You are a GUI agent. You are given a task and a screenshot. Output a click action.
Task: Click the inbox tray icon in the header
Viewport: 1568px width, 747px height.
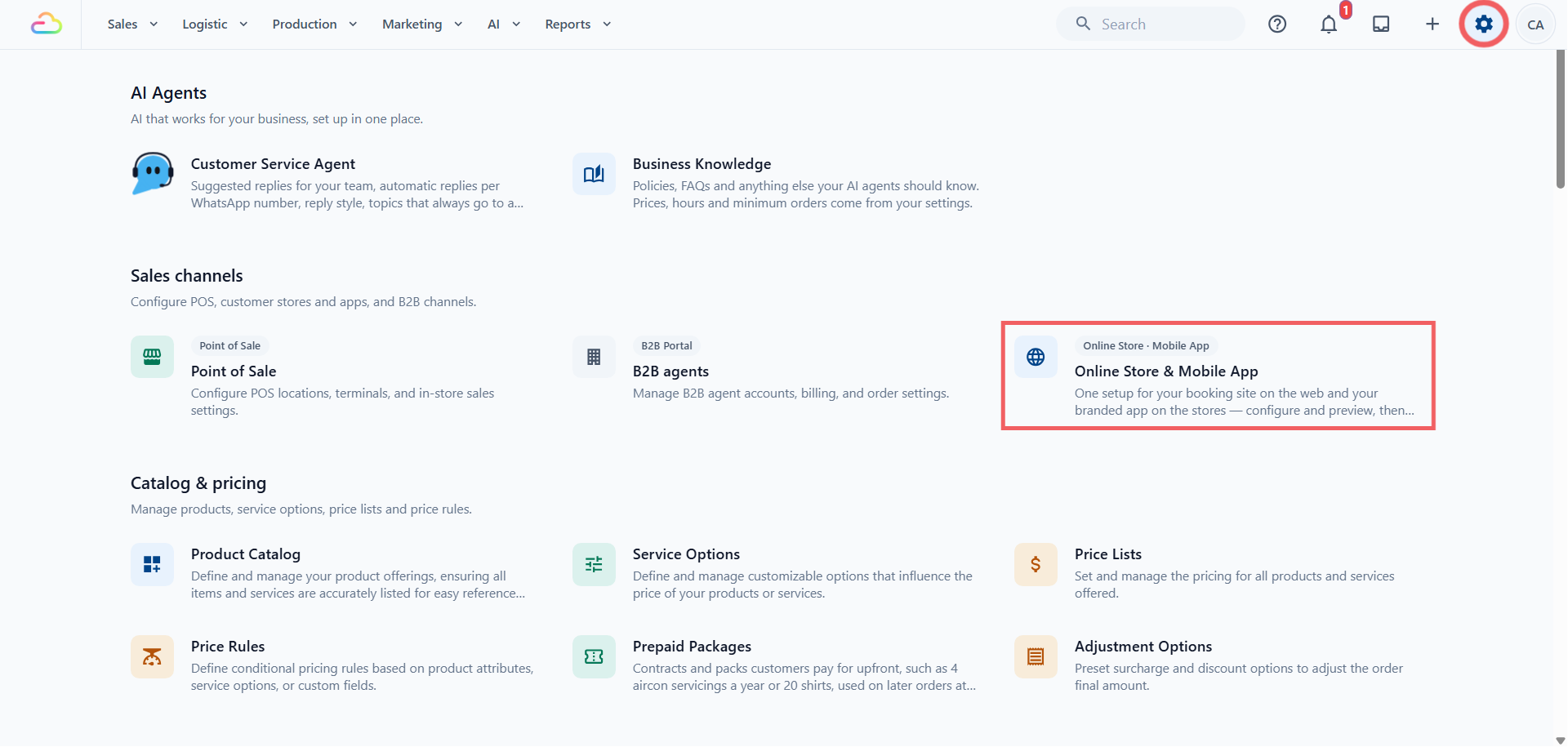(x=1381, y=24)
